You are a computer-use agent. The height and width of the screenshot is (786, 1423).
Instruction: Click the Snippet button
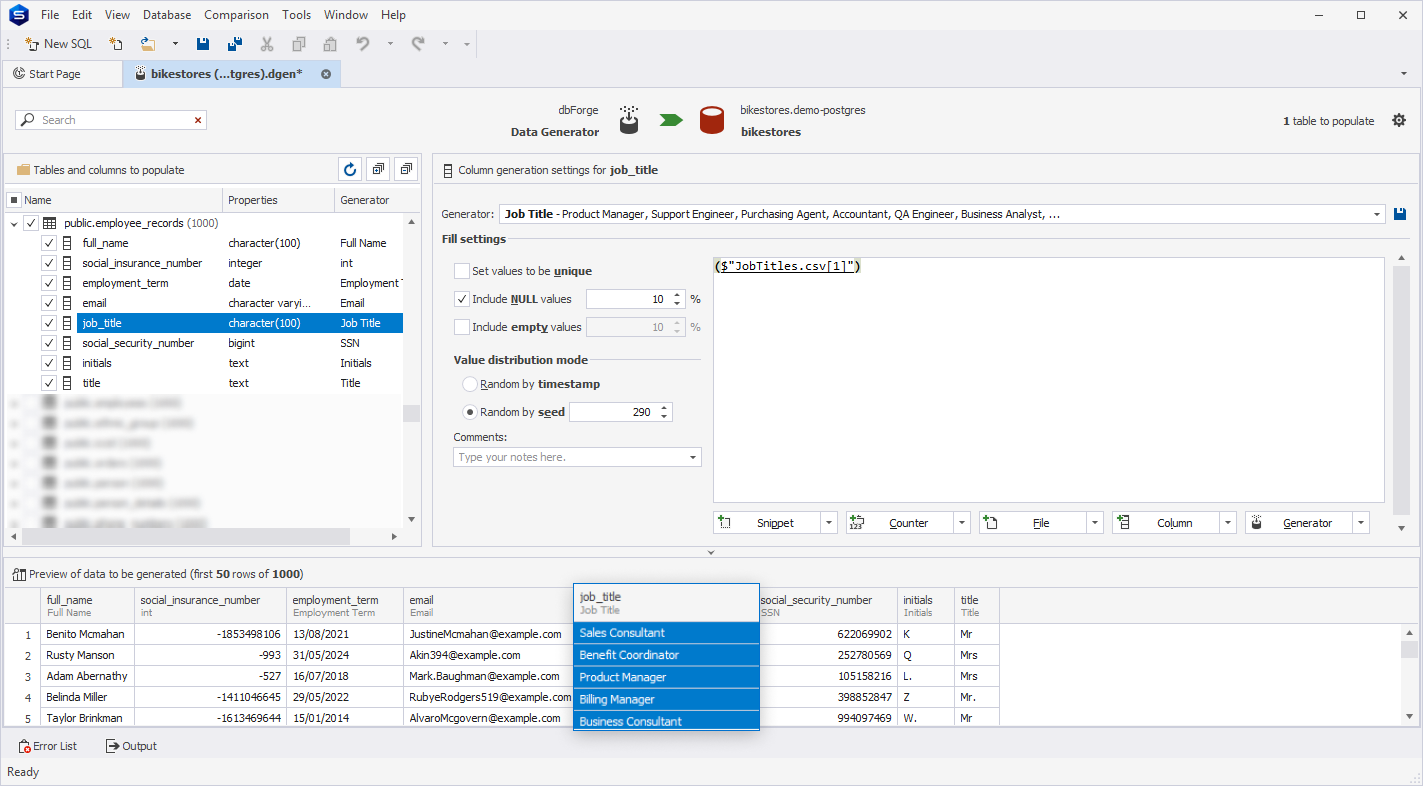767,523
